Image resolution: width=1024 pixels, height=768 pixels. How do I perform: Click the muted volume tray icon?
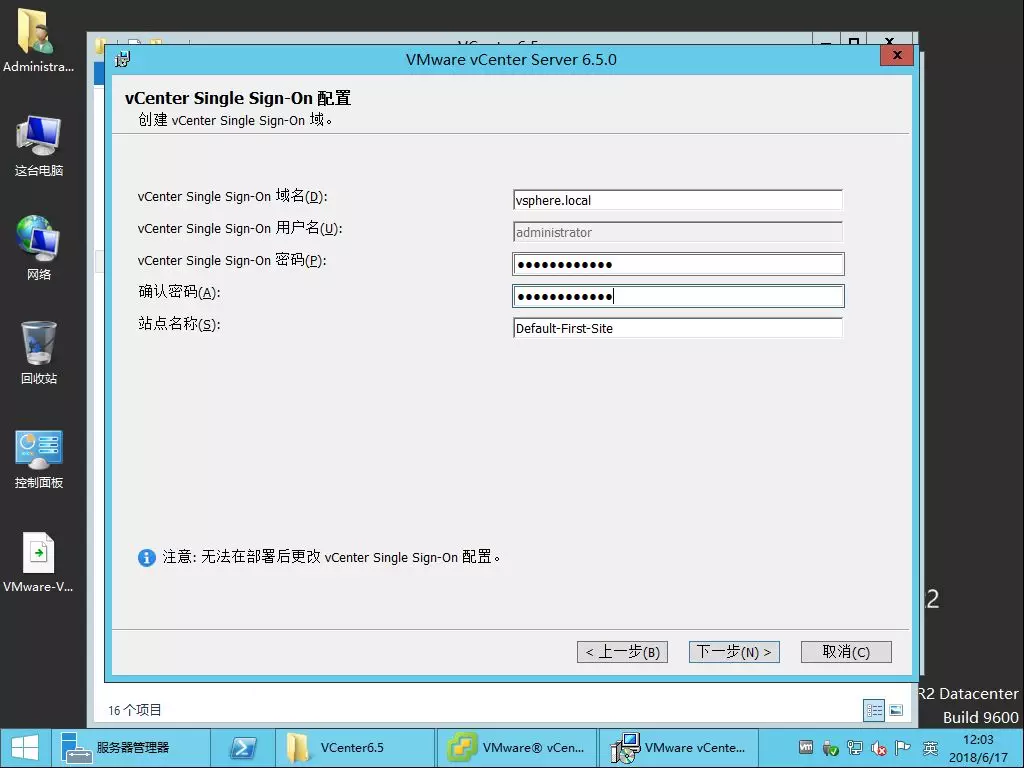click(x=879, y=748)
